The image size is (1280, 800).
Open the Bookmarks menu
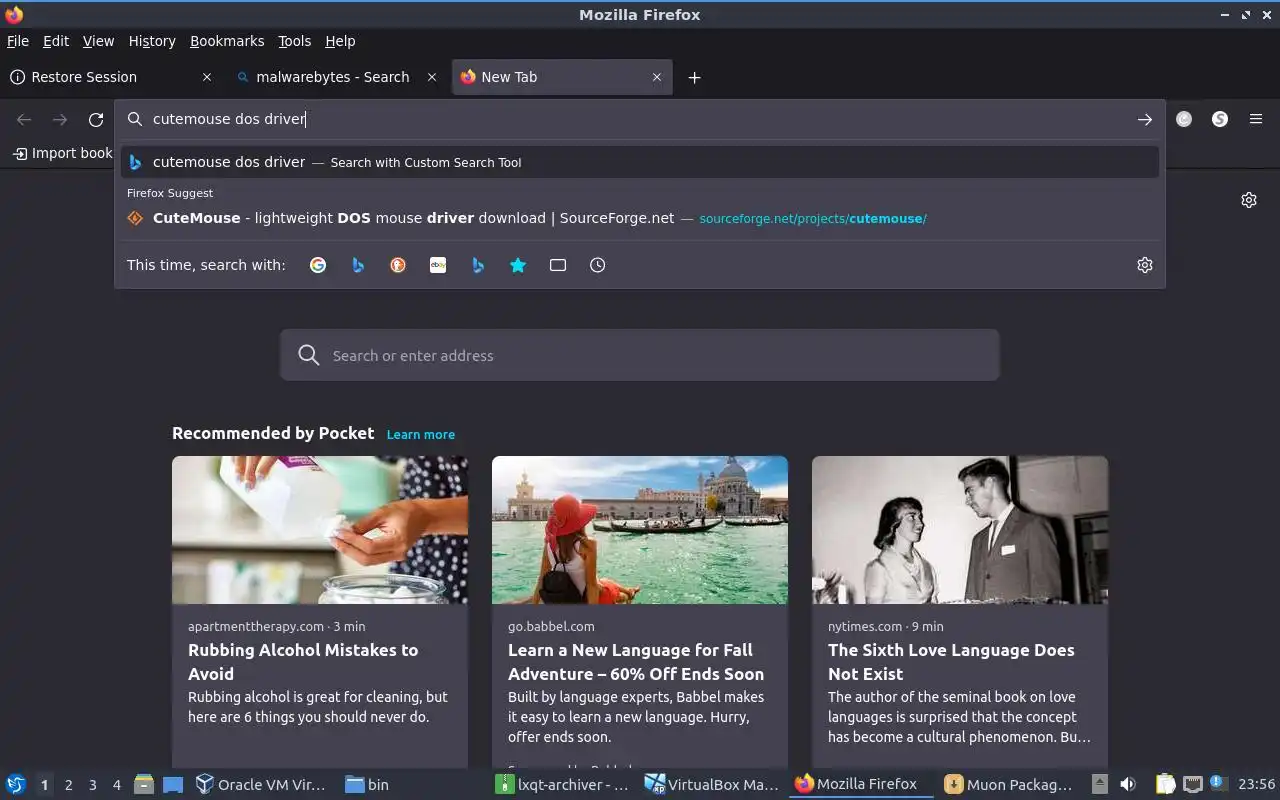[227, 41]
